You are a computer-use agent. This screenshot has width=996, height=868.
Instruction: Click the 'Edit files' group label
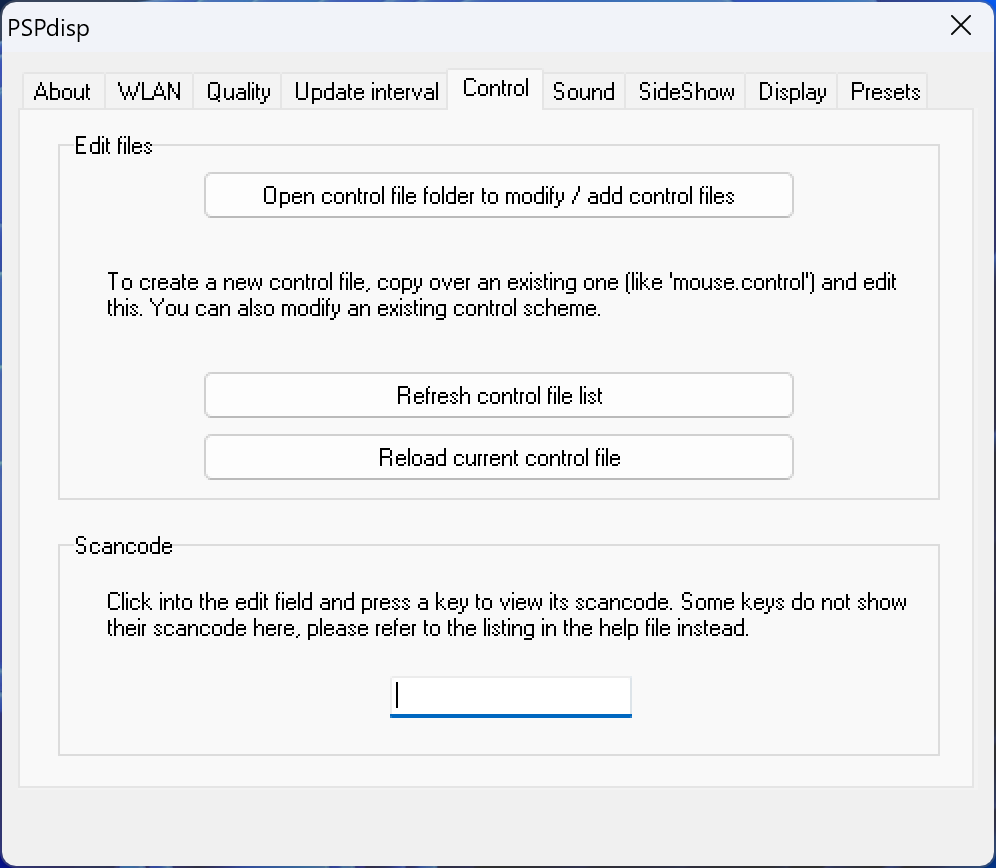coord(114,146)
